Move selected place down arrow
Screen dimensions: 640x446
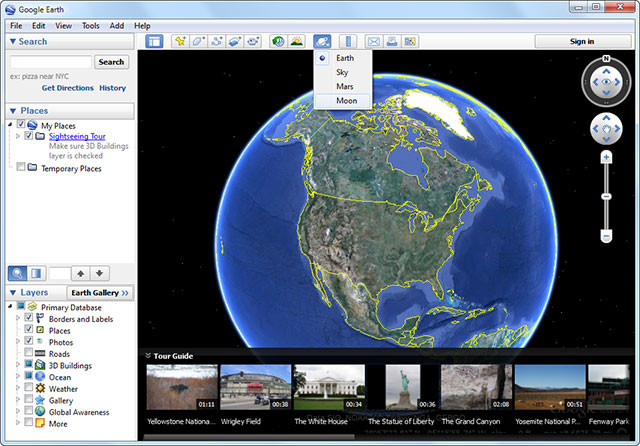[100, 273]
